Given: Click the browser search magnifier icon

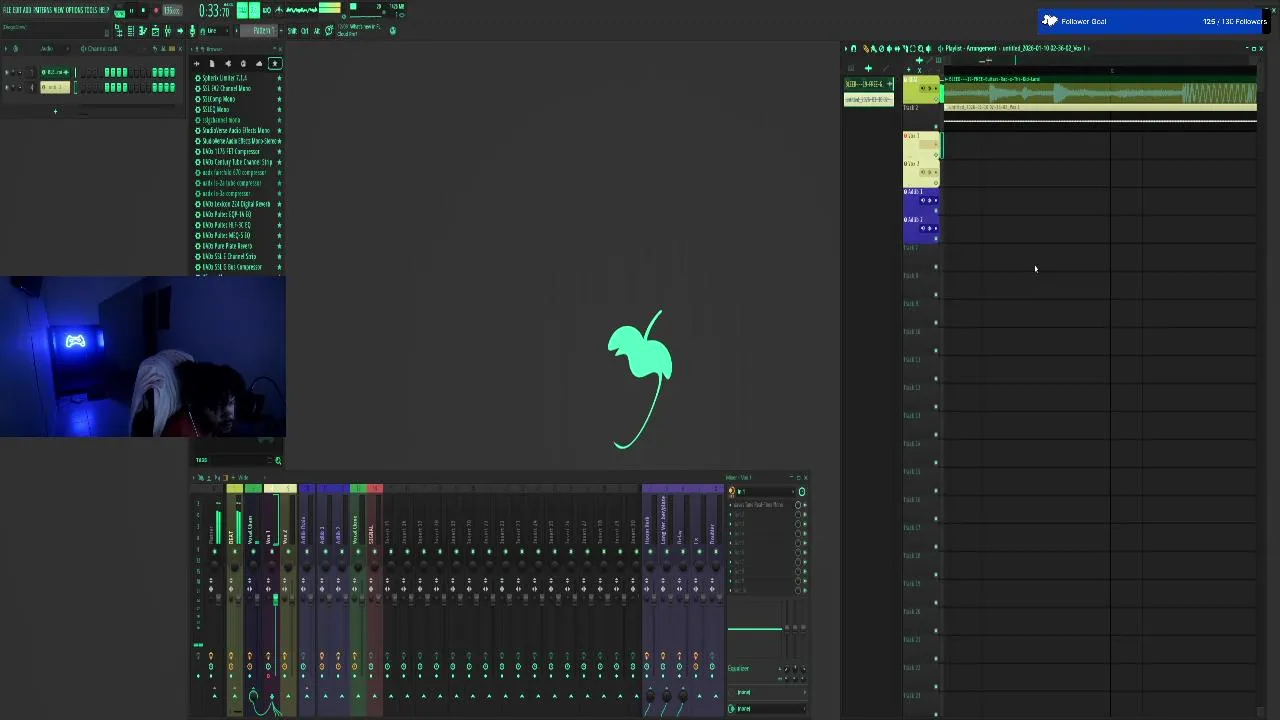Looking at the screenshot, I should click(278, 460).
